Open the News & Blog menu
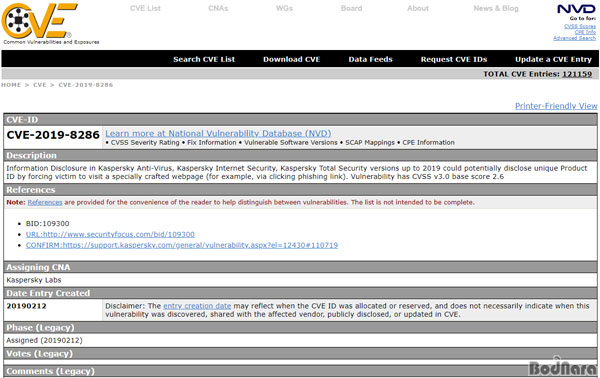The width and height of the screenshot is (600, 378). click(x=496, y=8)
